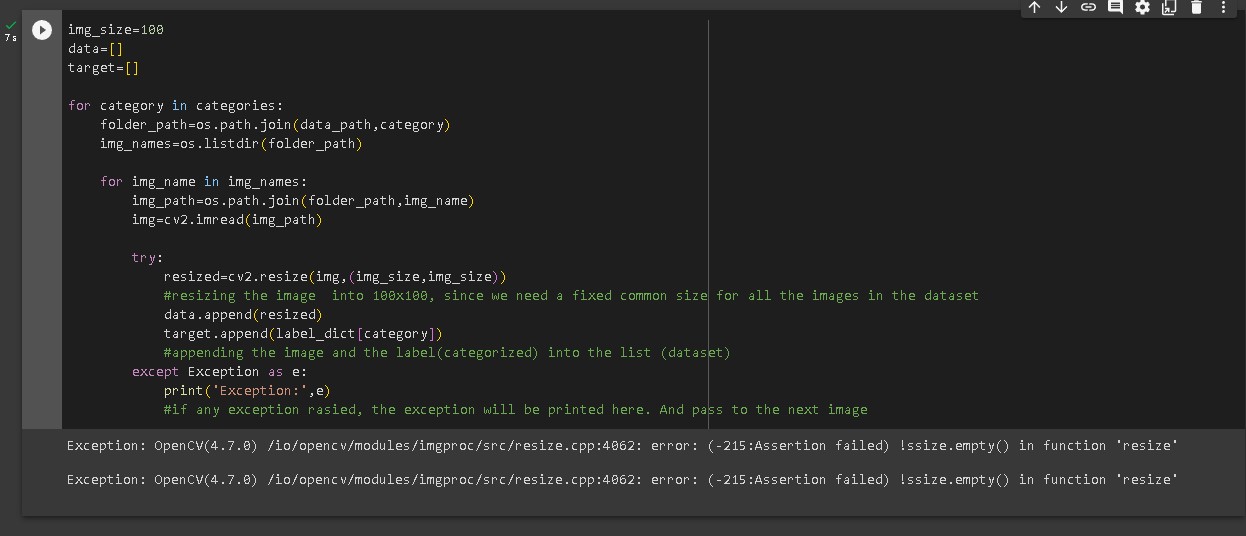Copy link to cell via link icon
Image resolution: width=1246 pixels, height=536 pixels.
[x=1088, y=8]
